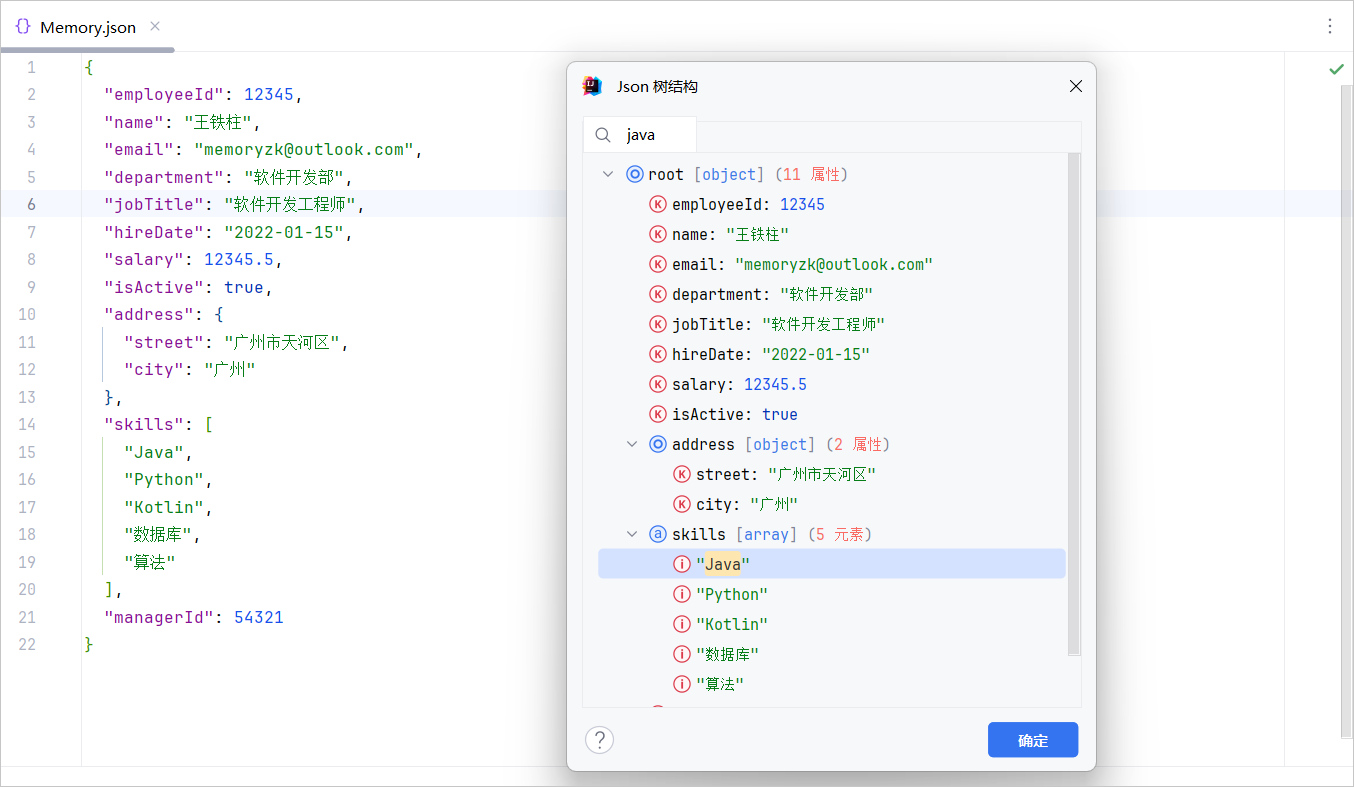The width and height of the screenshot is (1354, 787).
Task: Open the three-dot options menu
Action: point(1330,26)
